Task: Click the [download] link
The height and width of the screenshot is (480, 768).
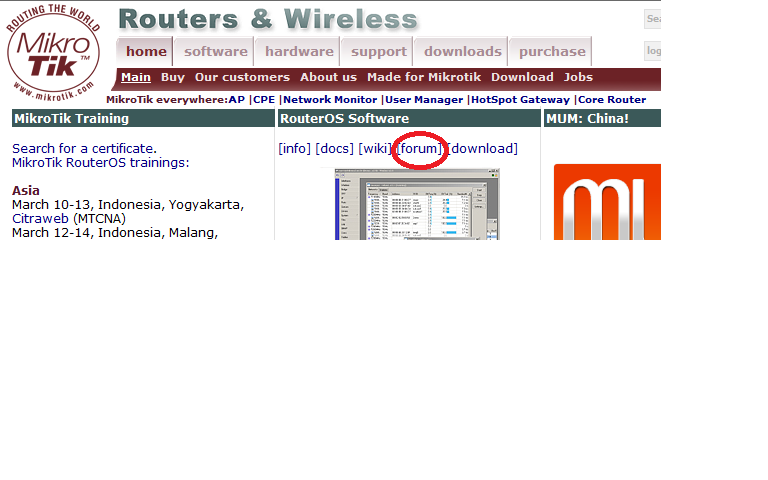Action: [x=482, y=148]
